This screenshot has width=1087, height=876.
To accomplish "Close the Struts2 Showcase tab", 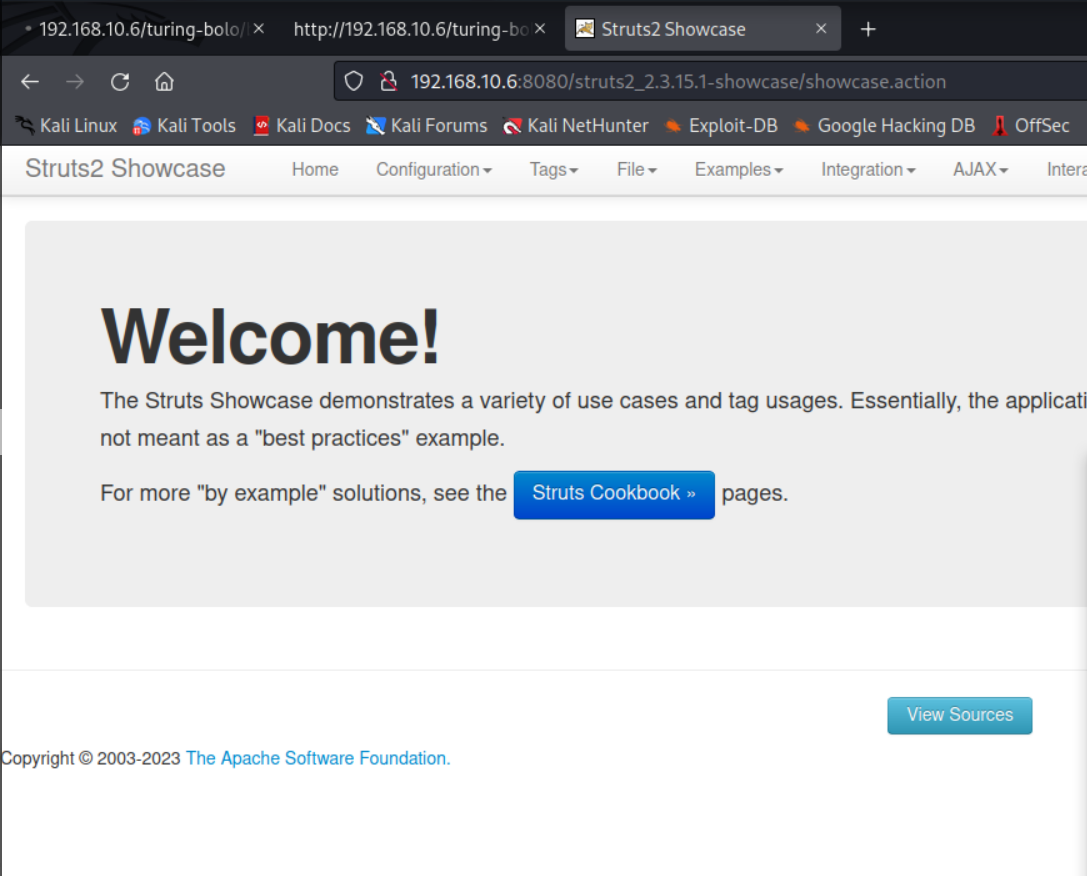I will [x=821, y=28].
